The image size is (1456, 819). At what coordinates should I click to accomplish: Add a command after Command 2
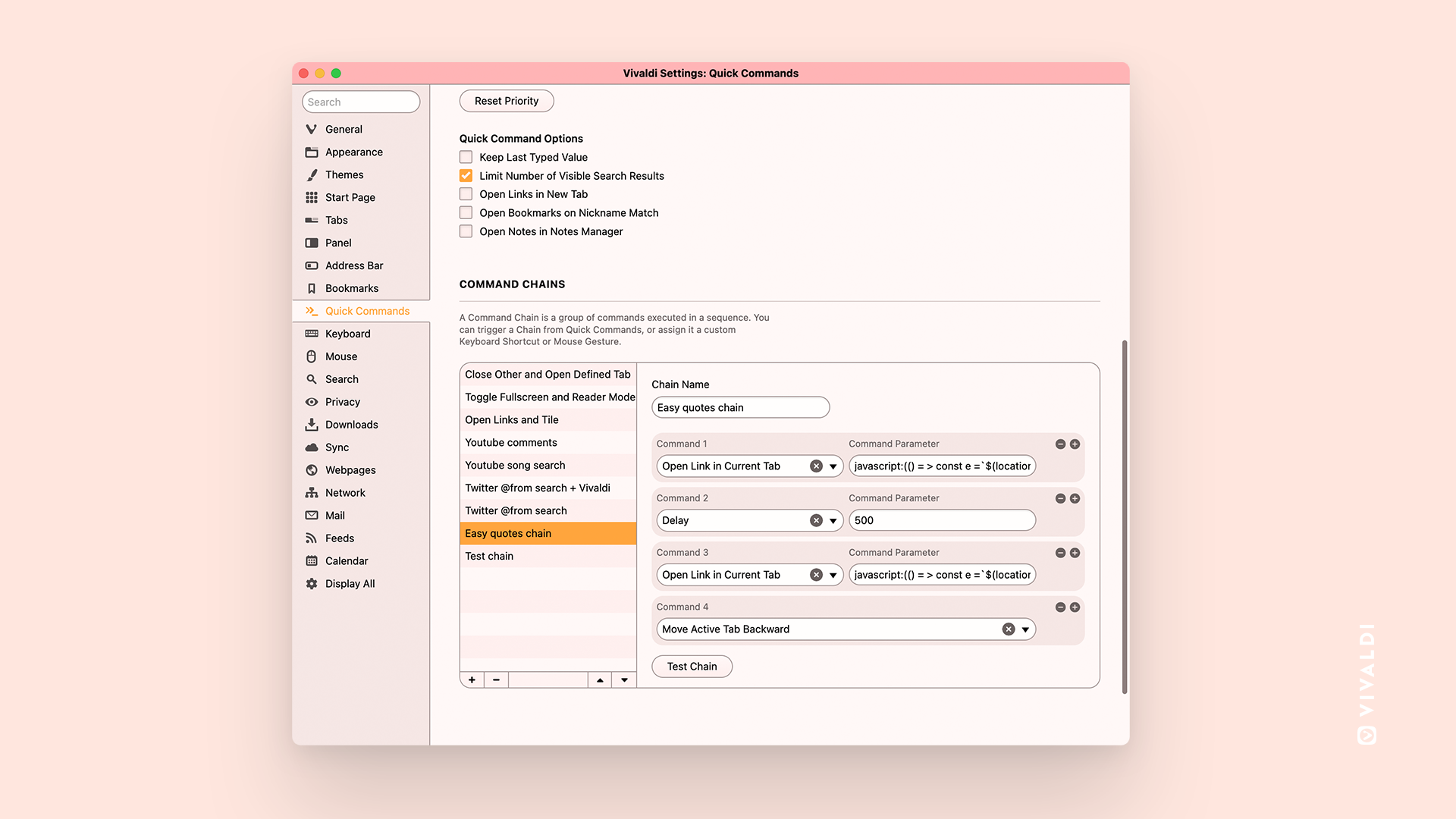click(1075, 499)
